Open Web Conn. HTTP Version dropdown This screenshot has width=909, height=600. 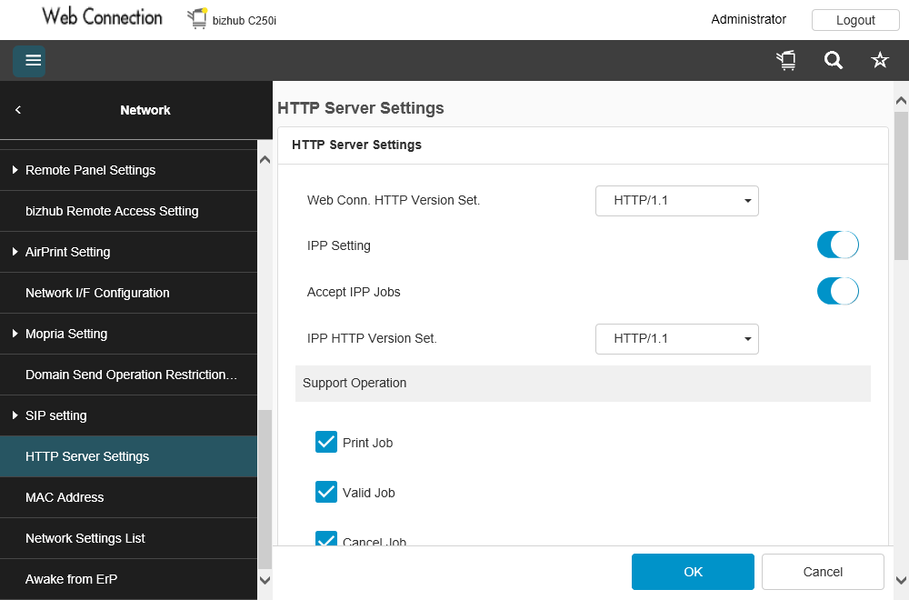677,200
